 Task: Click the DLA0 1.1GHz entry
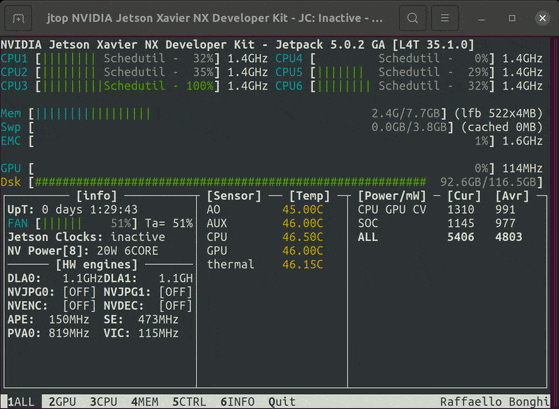tap(55, 278)
